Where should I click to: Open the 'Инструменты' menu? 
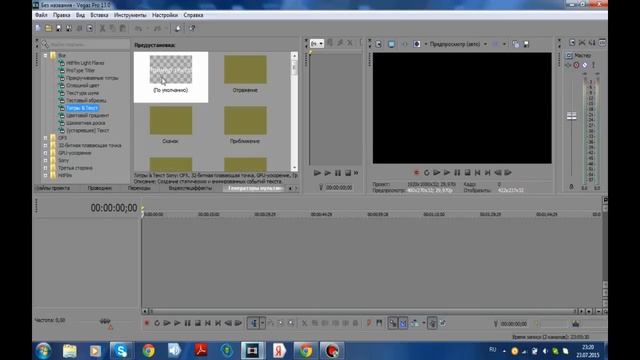[130, 15]
